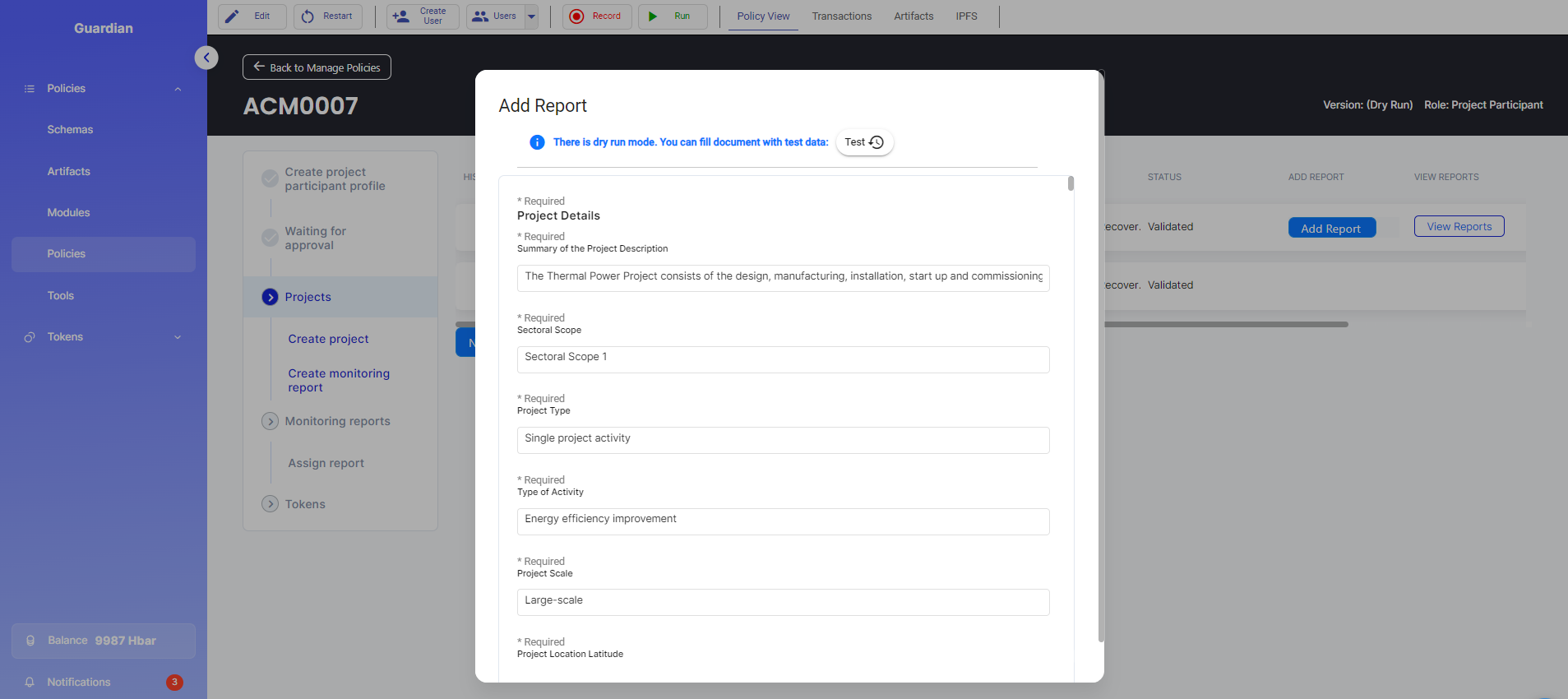Click the Sectoral Scope input field
The image size is (1568, 699).
click(783, 359)
